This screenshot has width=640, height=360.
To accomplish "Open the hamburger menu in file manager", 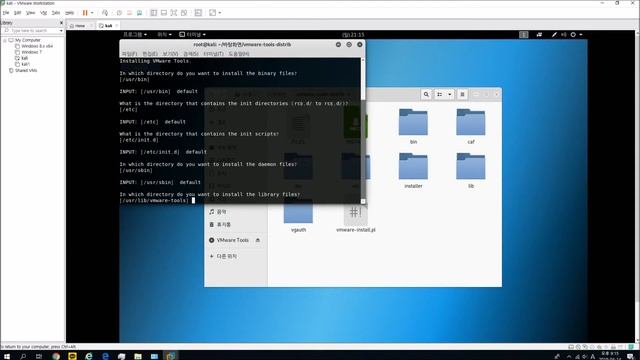I will coord(462,94).
